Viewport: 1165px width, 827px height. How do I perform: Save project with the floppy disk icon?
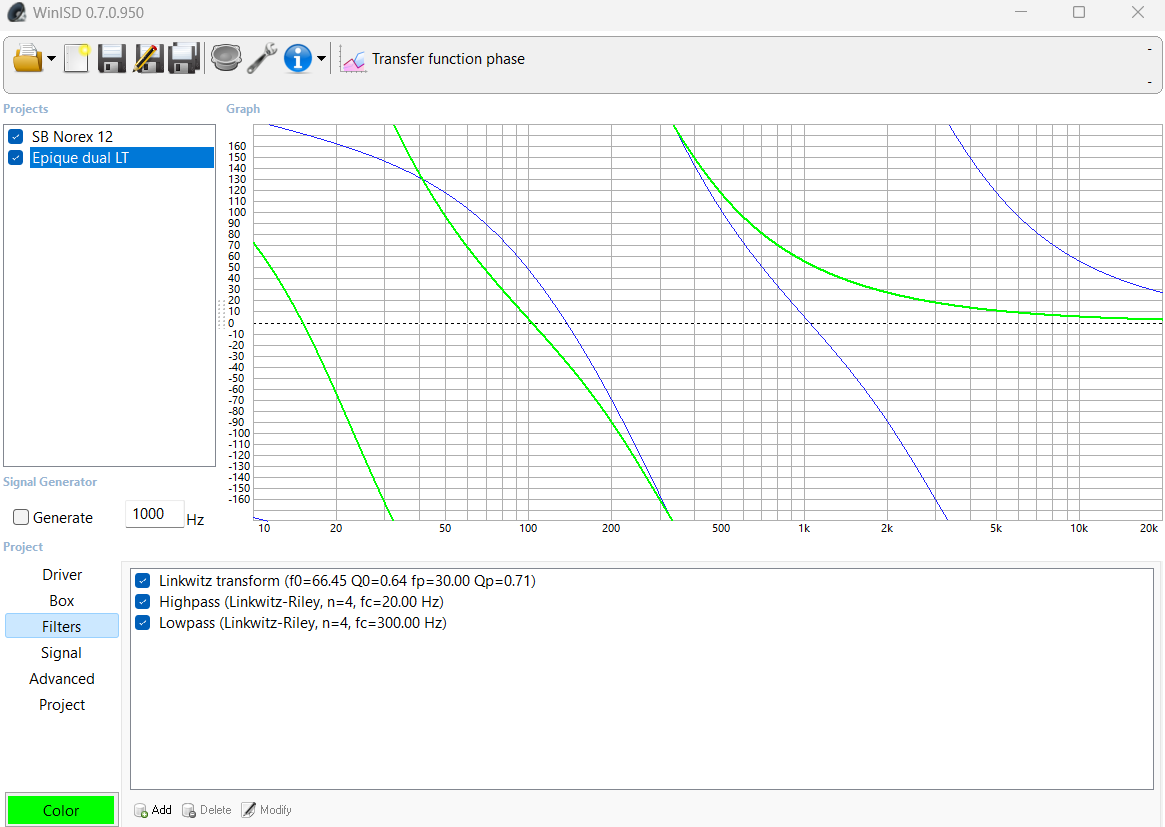tap(111, 58)
